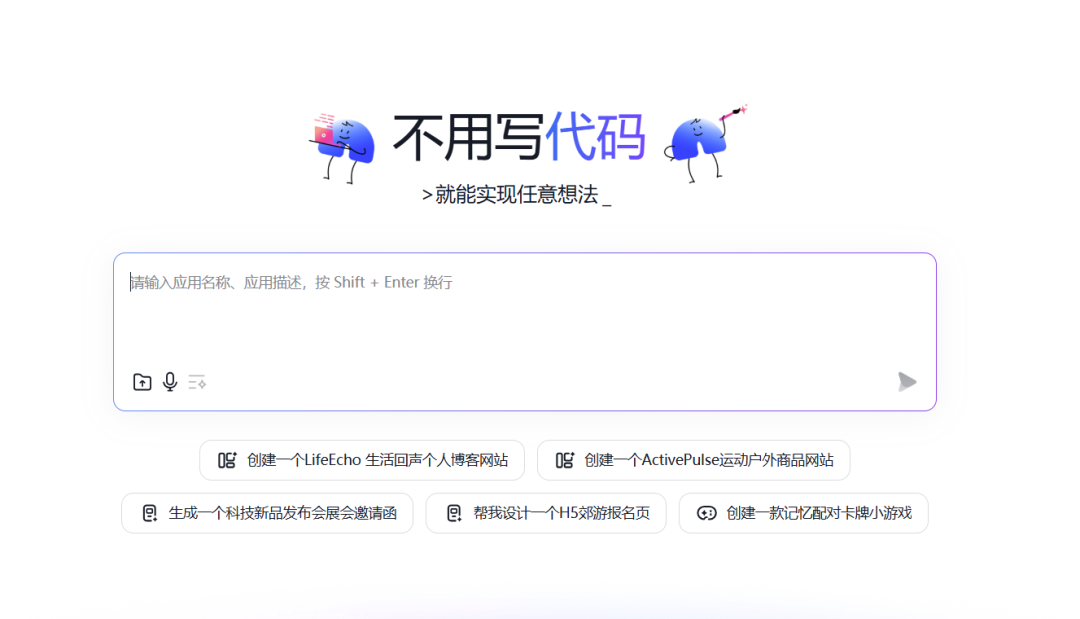Click the send arrow icon
The image size is (1080, 619).
click(907, 381)
